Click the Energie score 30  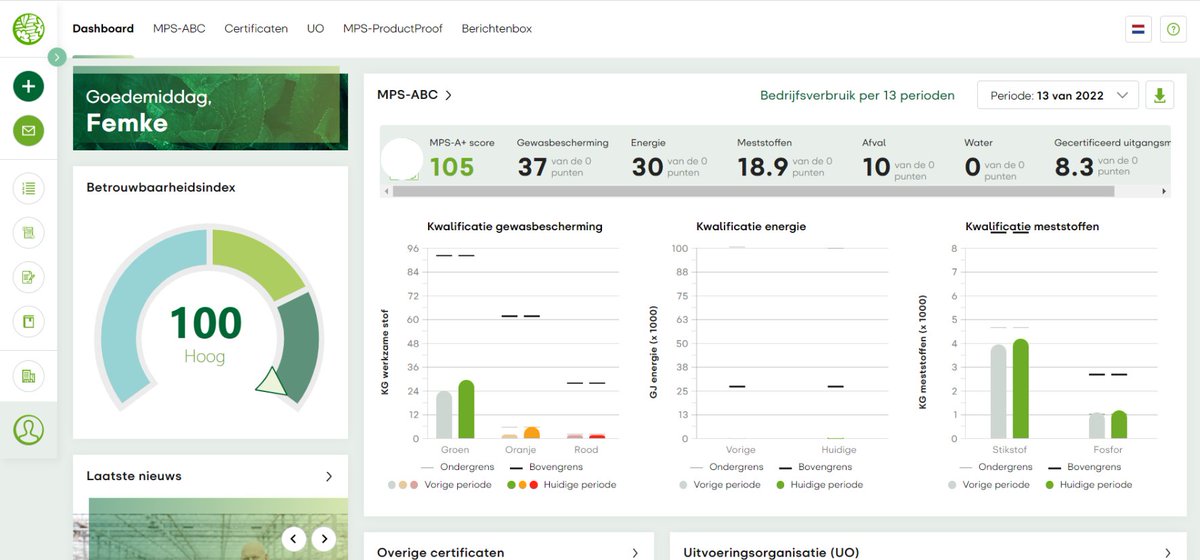[x=647, y=167]
